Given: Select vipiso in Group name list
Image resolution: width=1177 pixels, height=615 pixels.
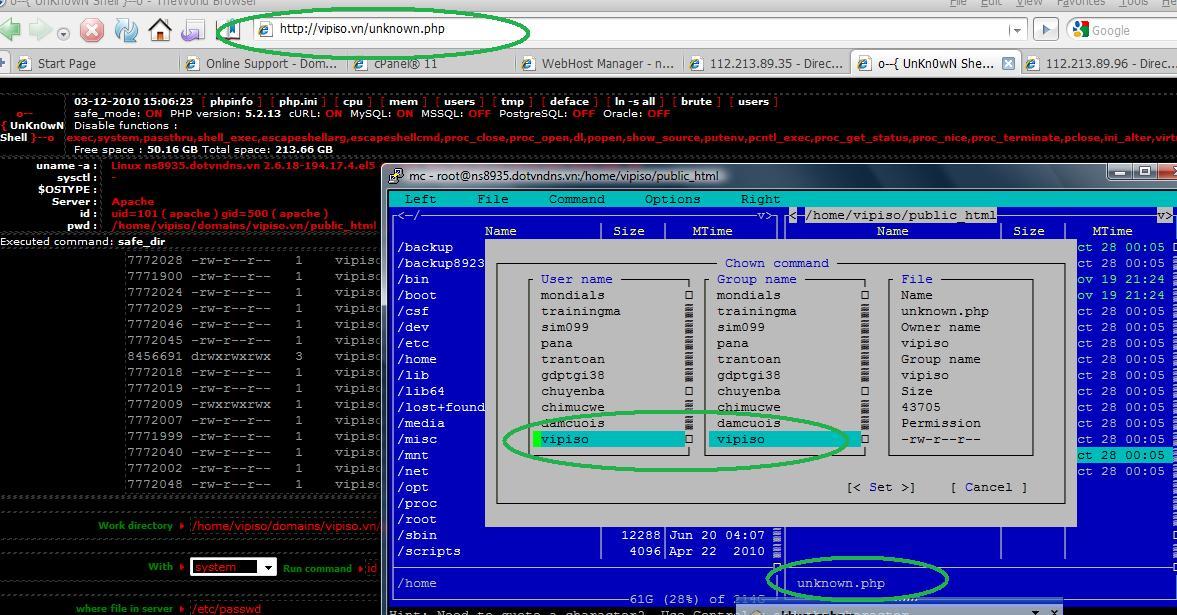Looking at the screenshot, I should (x=784, y=439).
